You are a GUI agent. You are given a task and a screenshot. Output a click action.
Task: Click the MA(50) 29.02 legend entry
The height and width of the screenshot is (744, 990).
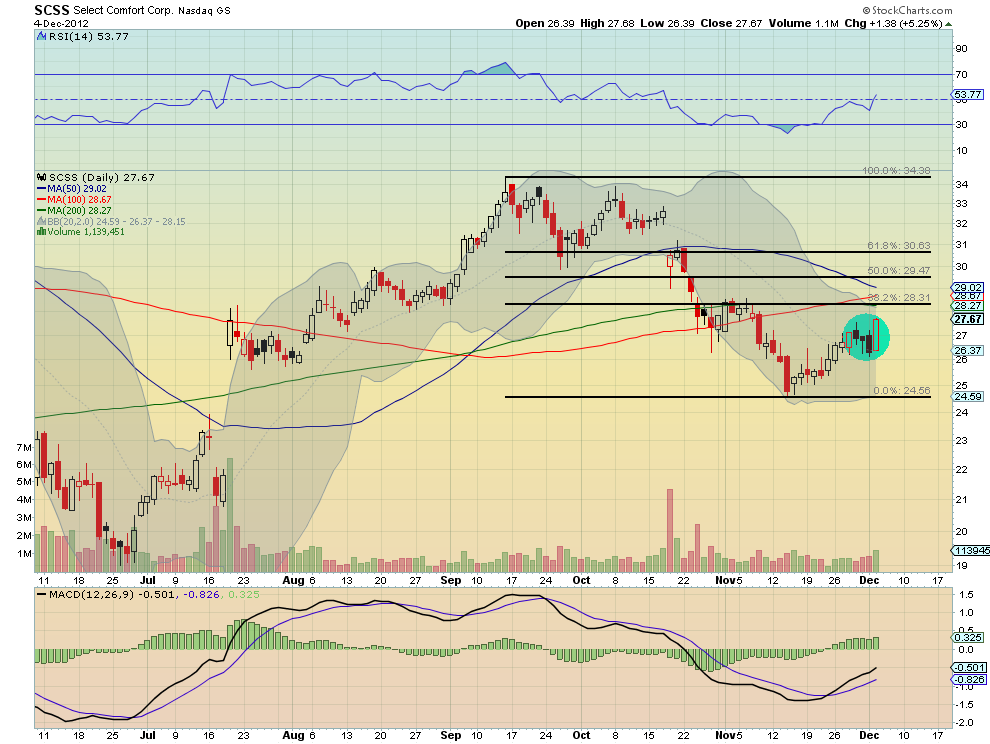point(76,189)
